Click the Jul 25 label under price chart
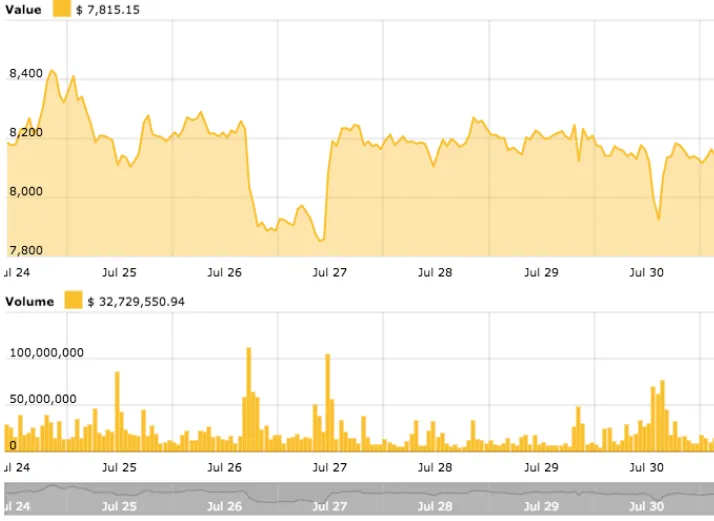The image size is (714, 521). [119, 272]
